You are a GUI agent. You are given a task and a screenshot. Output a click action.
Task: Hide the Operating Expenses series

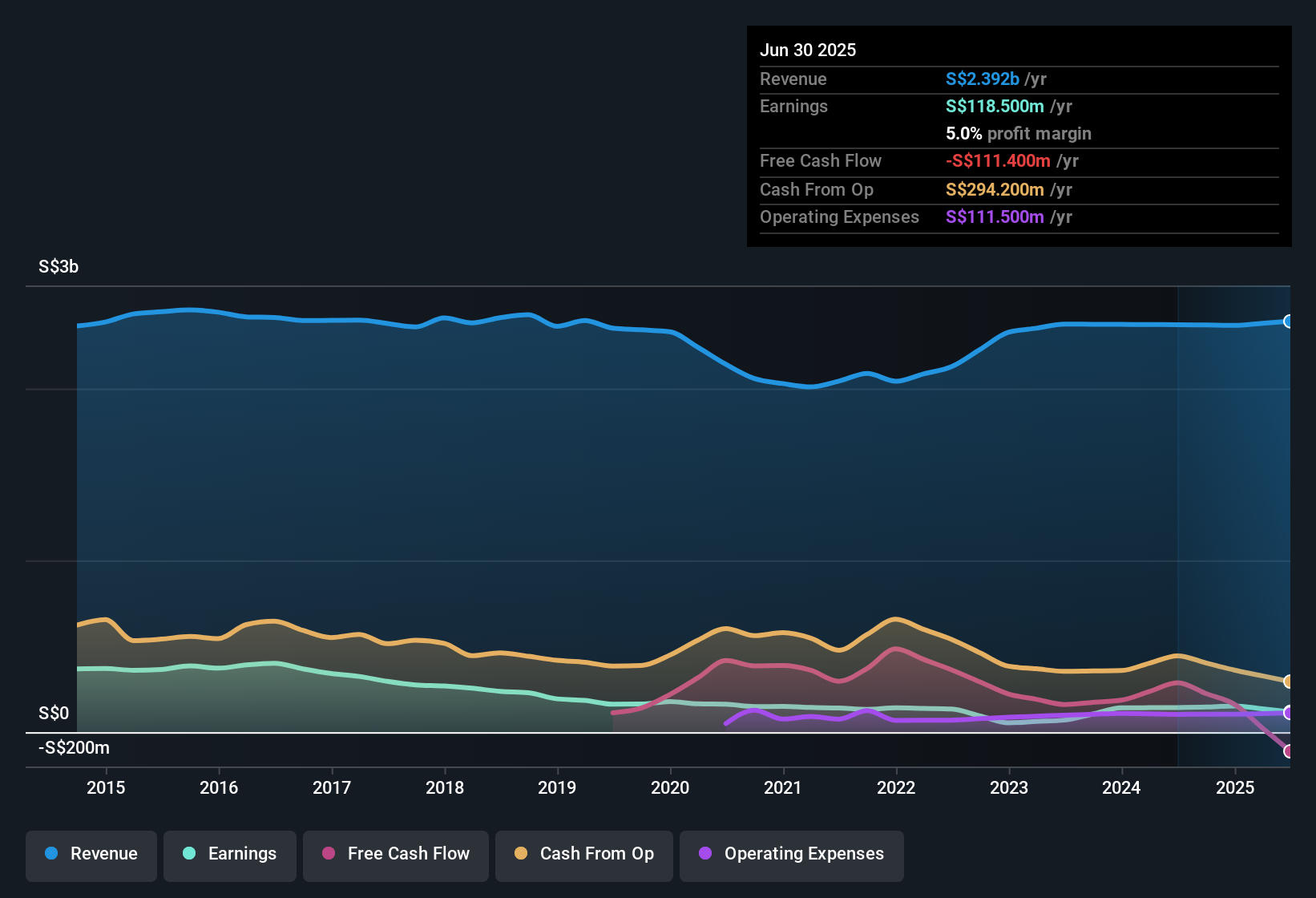(x=792, y=854)
